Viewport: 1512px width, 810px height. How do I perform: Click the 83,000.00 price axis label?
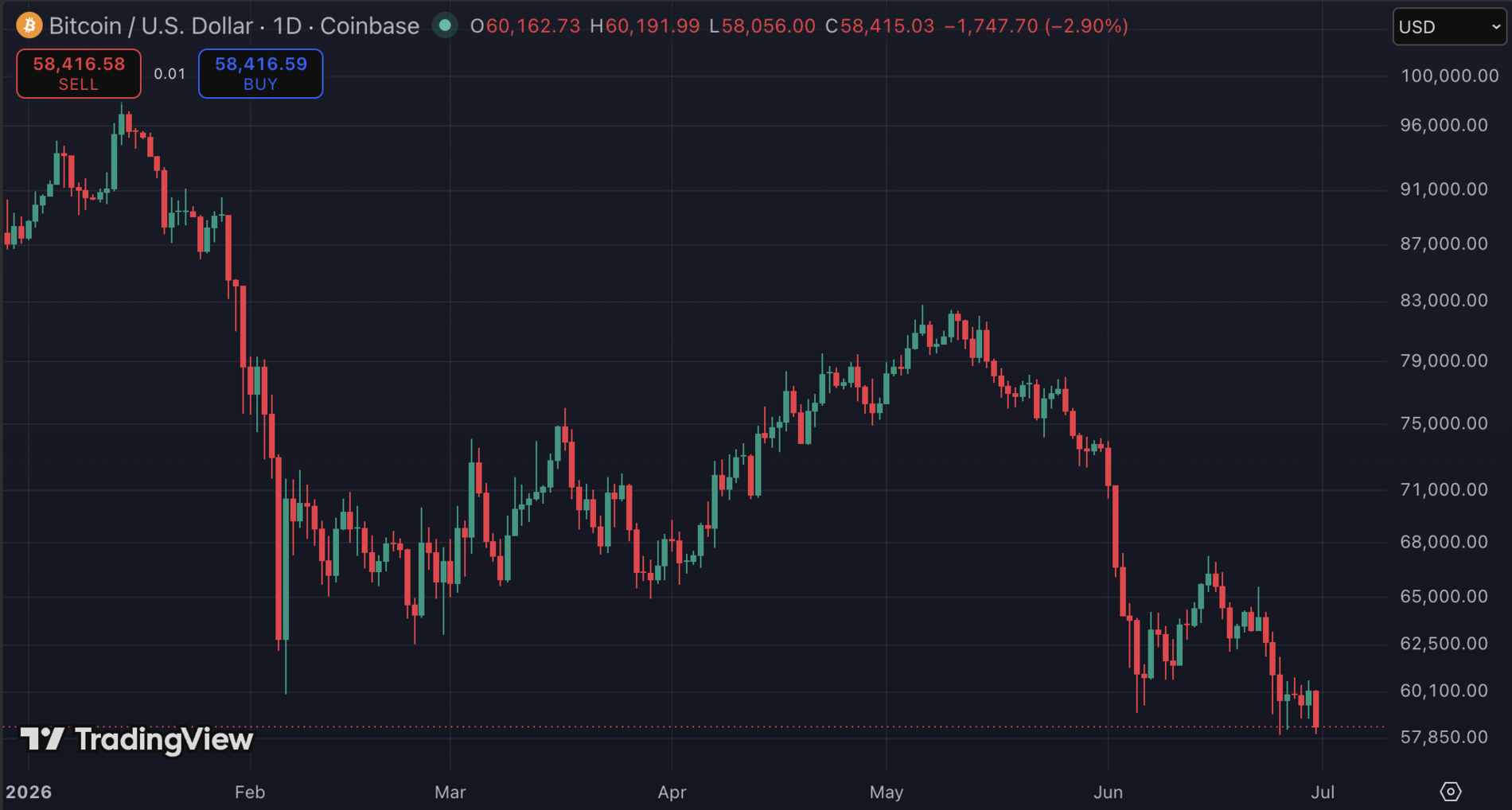(1444, 300)
